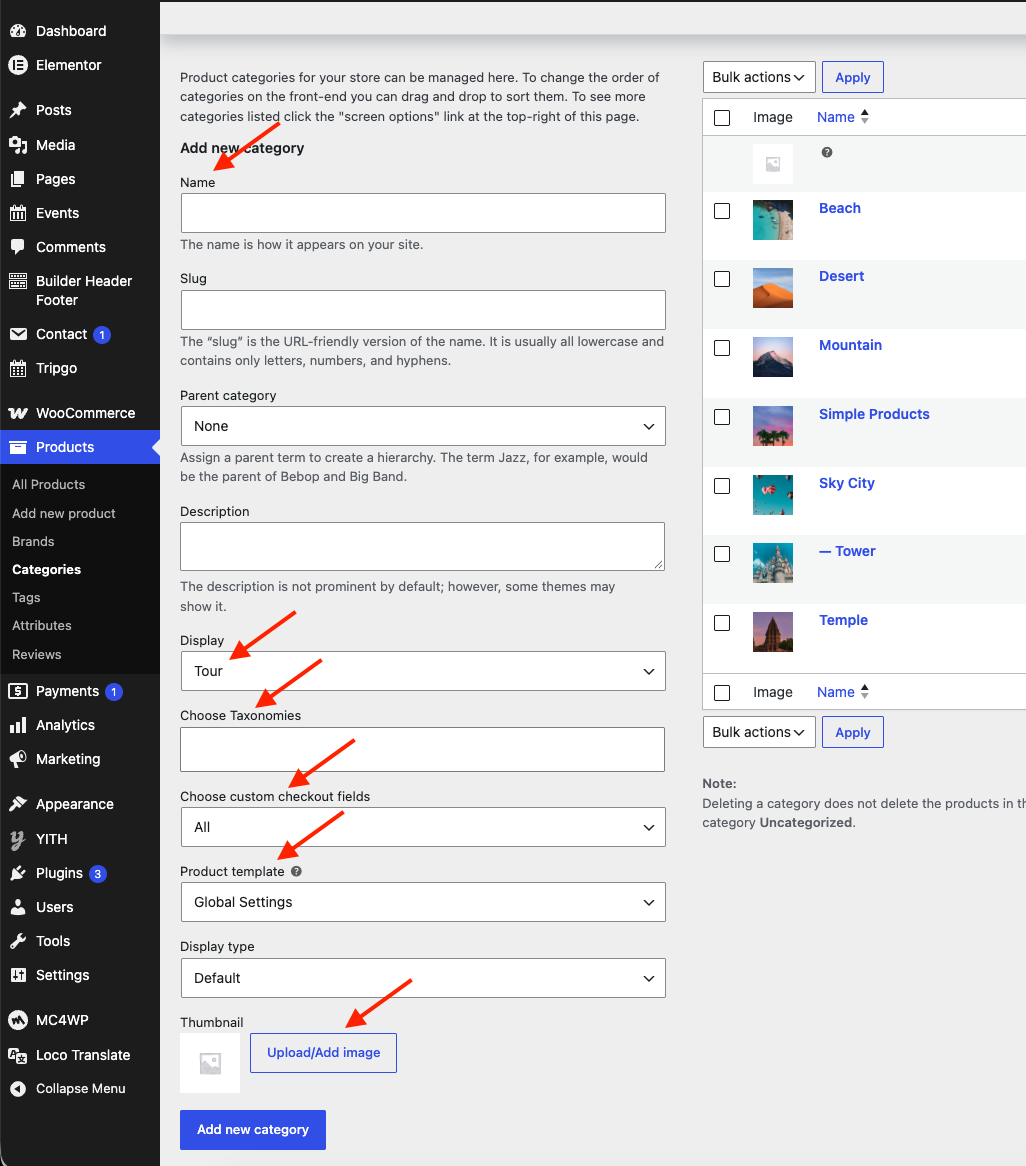Image resolution: width=1026 pixels, height=1166 pixels.
Task: Click the Builder Header Footer icon
Action: click(18, 281)
